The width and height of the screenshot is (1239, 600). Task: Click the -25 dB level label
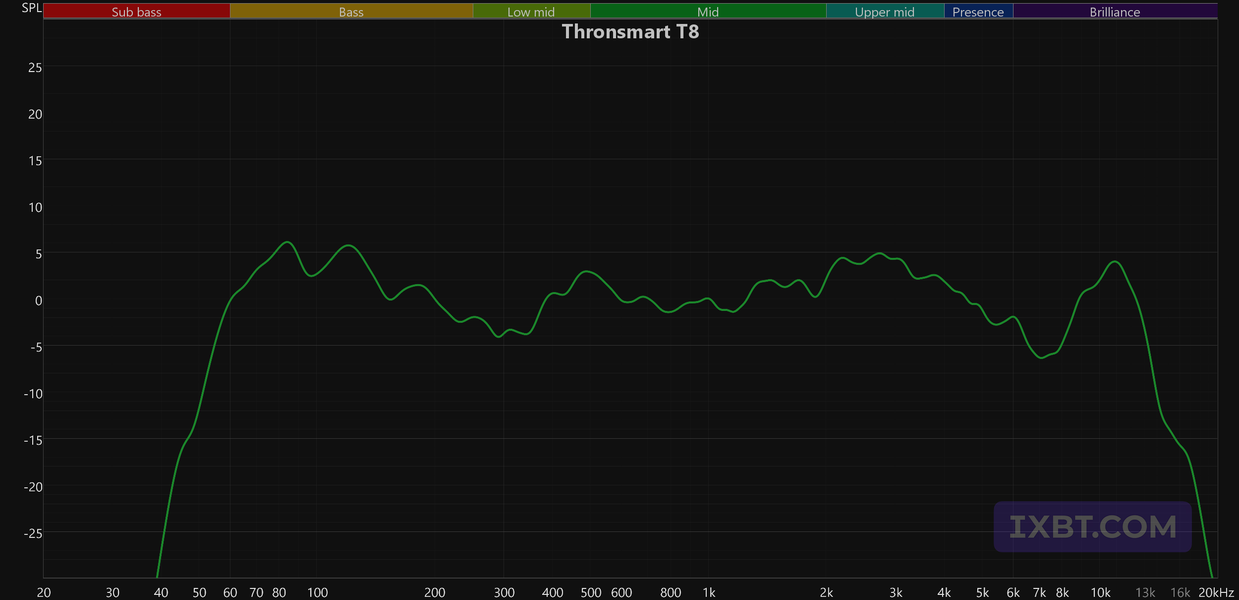(x=31, y=533)
